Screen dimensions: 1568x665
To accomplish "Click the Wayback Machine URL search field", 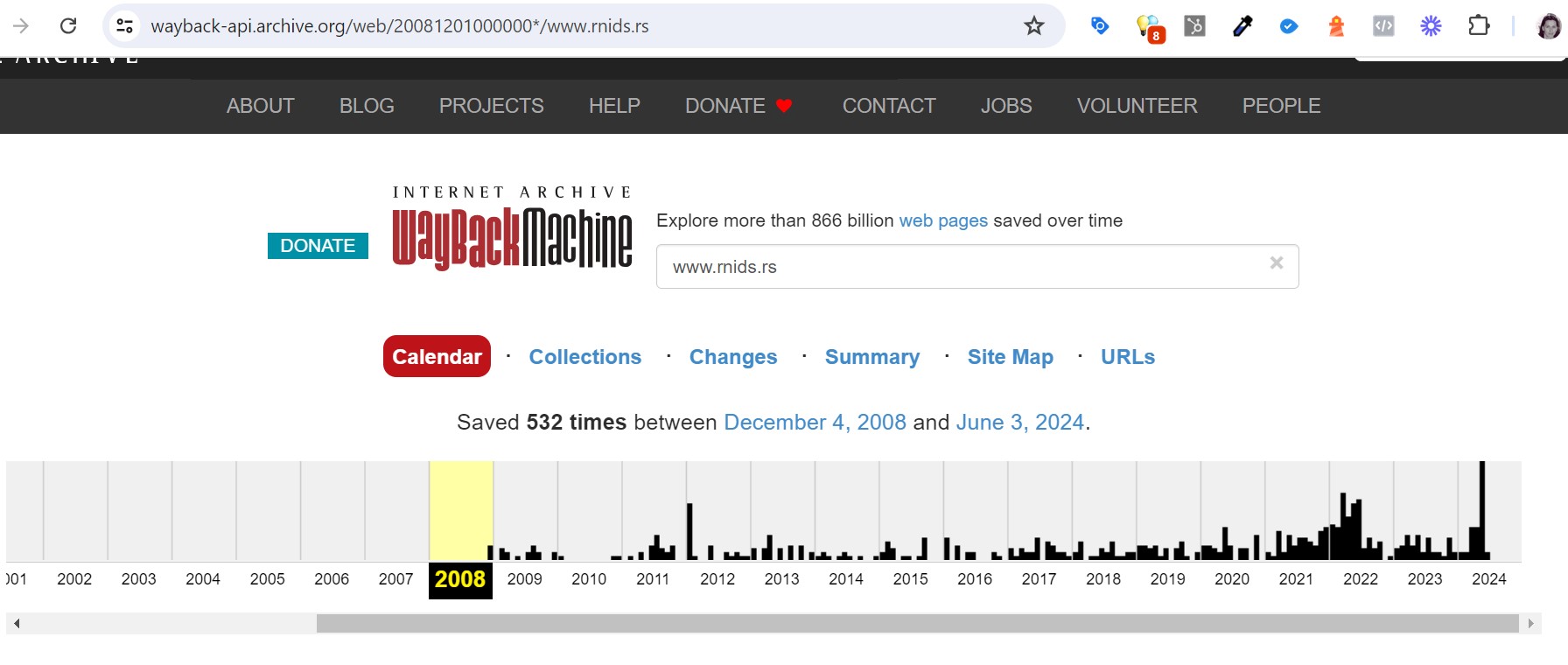I will tap(962, 267).
